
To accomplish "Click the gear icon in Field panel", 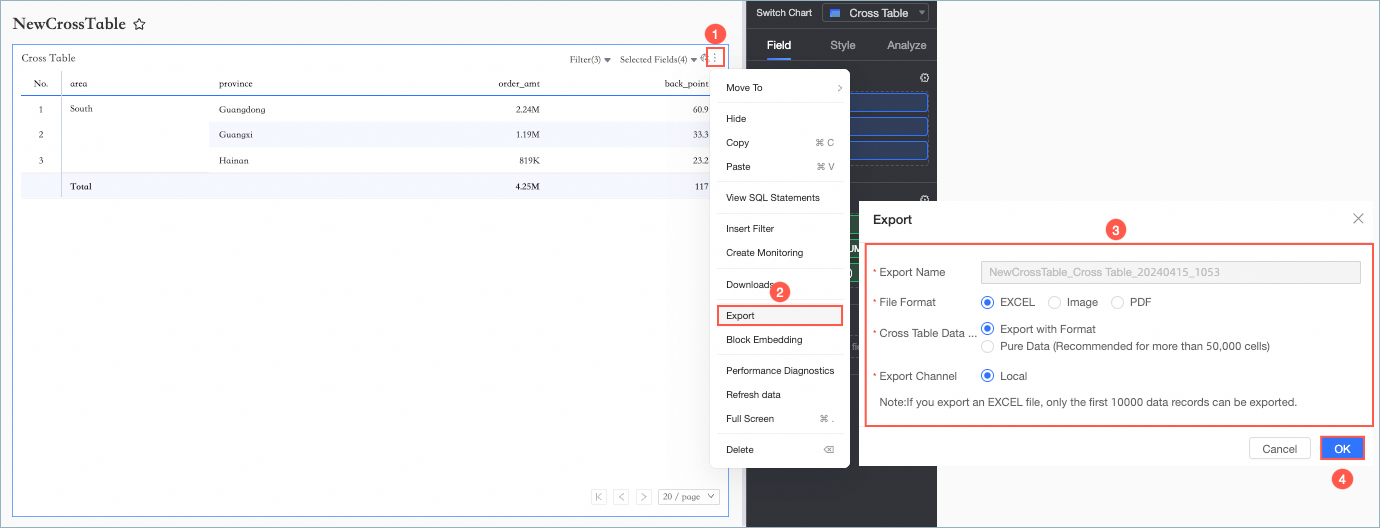I will pos(924,78).
